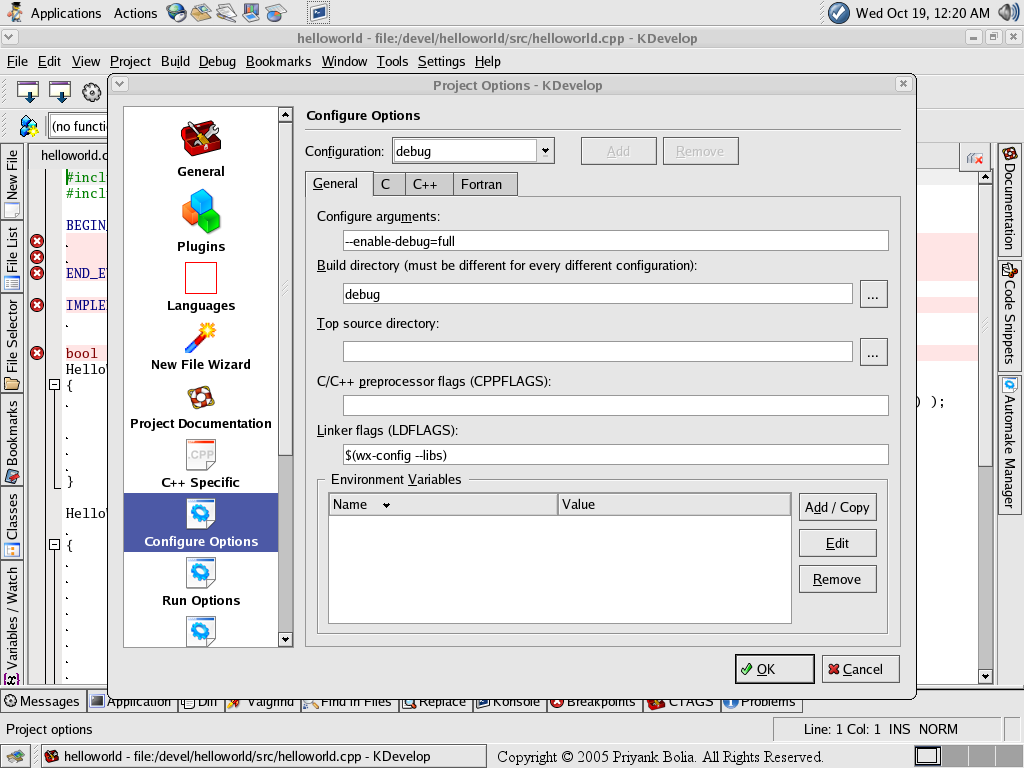Image resolution: width=1024 pixels, height=768 pixels.
Task: Click Name column sort arrow
Action: [x=387, y=505]
